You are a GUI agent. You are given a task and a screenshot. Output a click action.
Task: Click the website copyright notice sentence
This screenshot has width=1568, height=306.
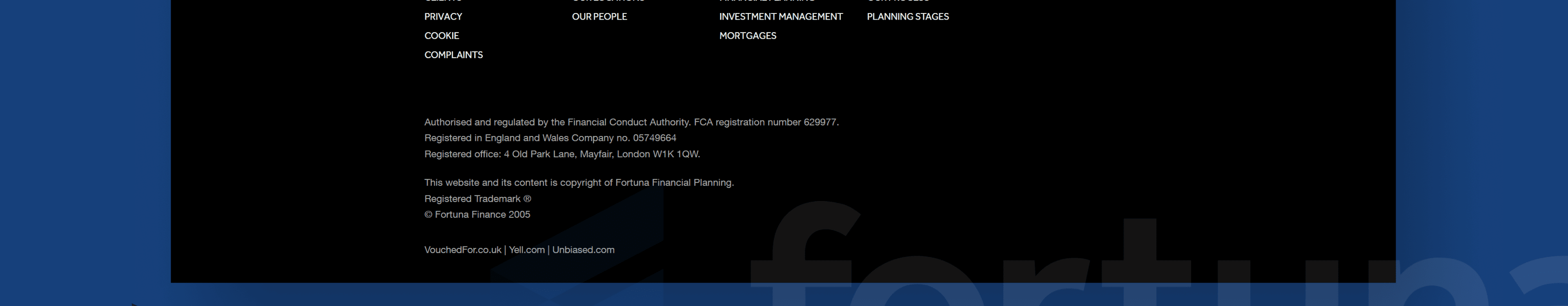coord(578,183)
